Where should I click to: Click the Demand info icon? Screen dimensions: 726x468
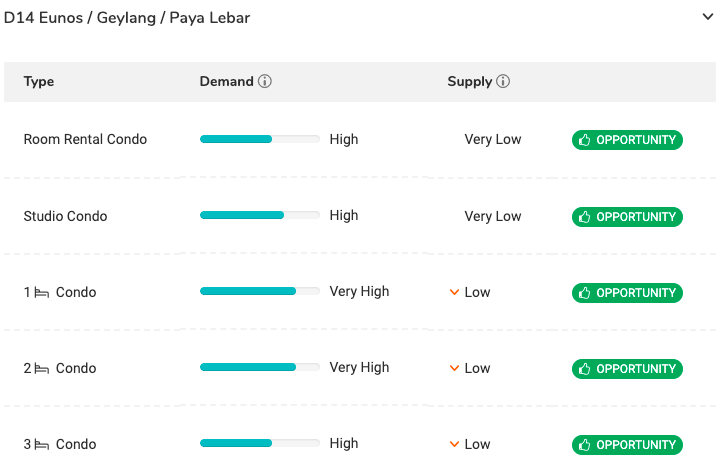(x=265, y=82)
